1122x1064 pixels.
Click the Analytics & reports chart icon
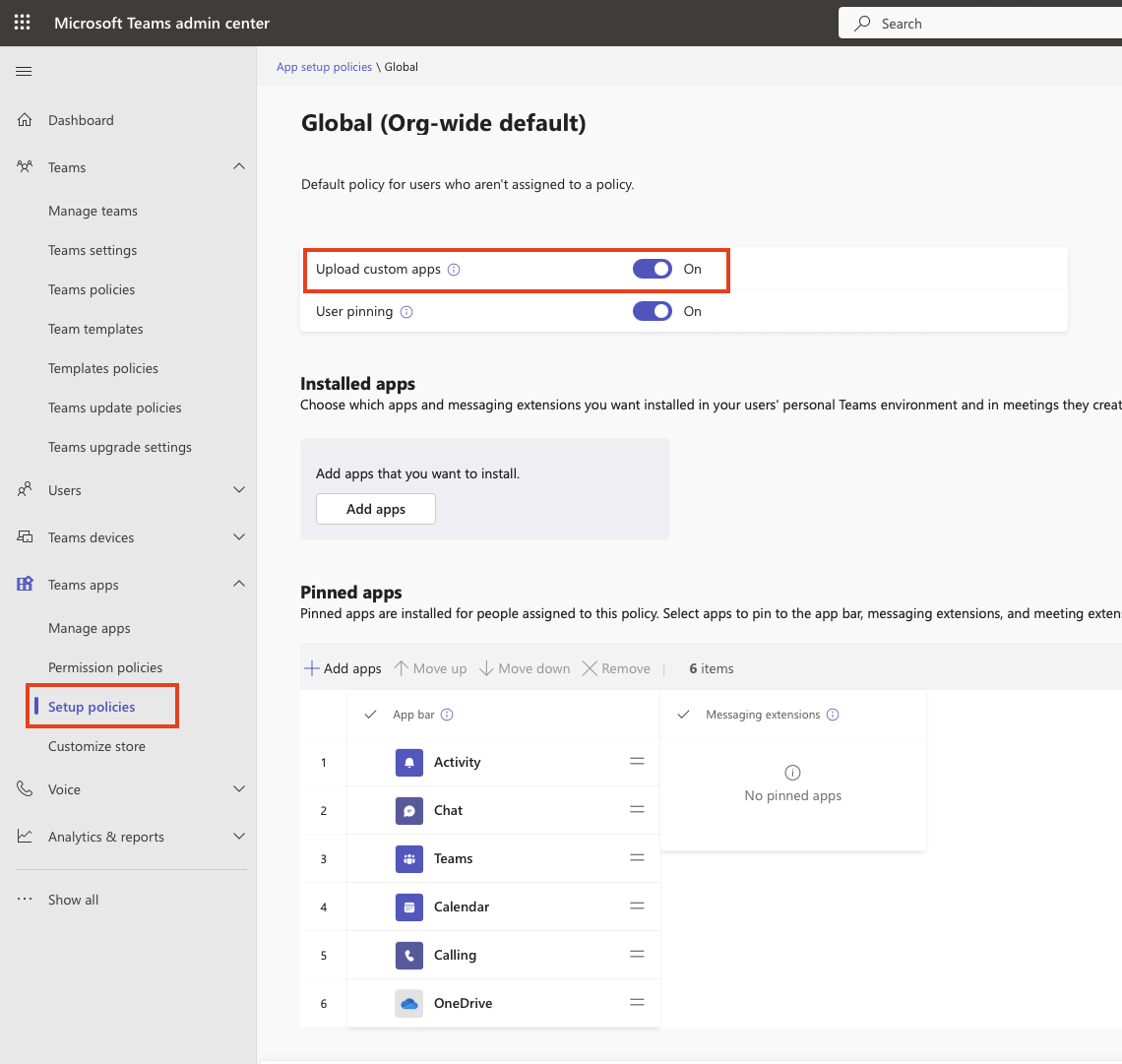click(x=25, y=836)
